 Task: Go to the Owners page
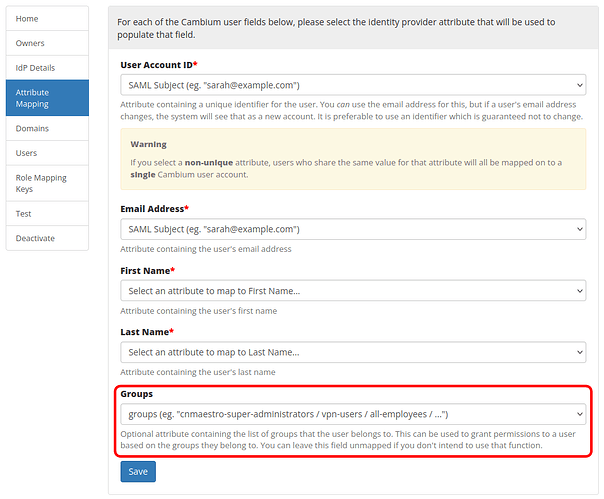tap(47, 43)
